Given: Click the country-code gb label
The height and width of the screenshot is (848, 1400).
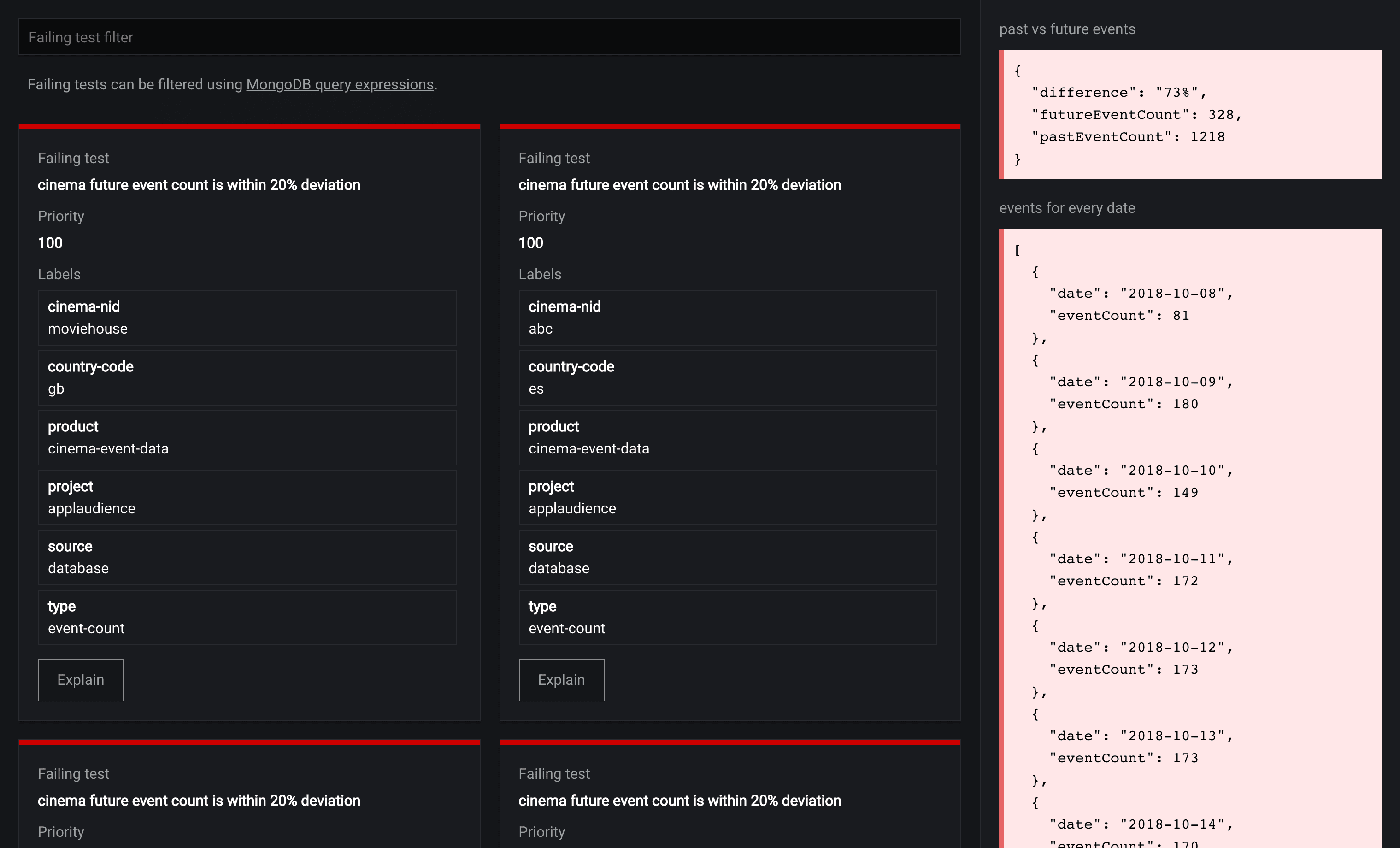Looking at the screenshot, I should pos(247,377).
